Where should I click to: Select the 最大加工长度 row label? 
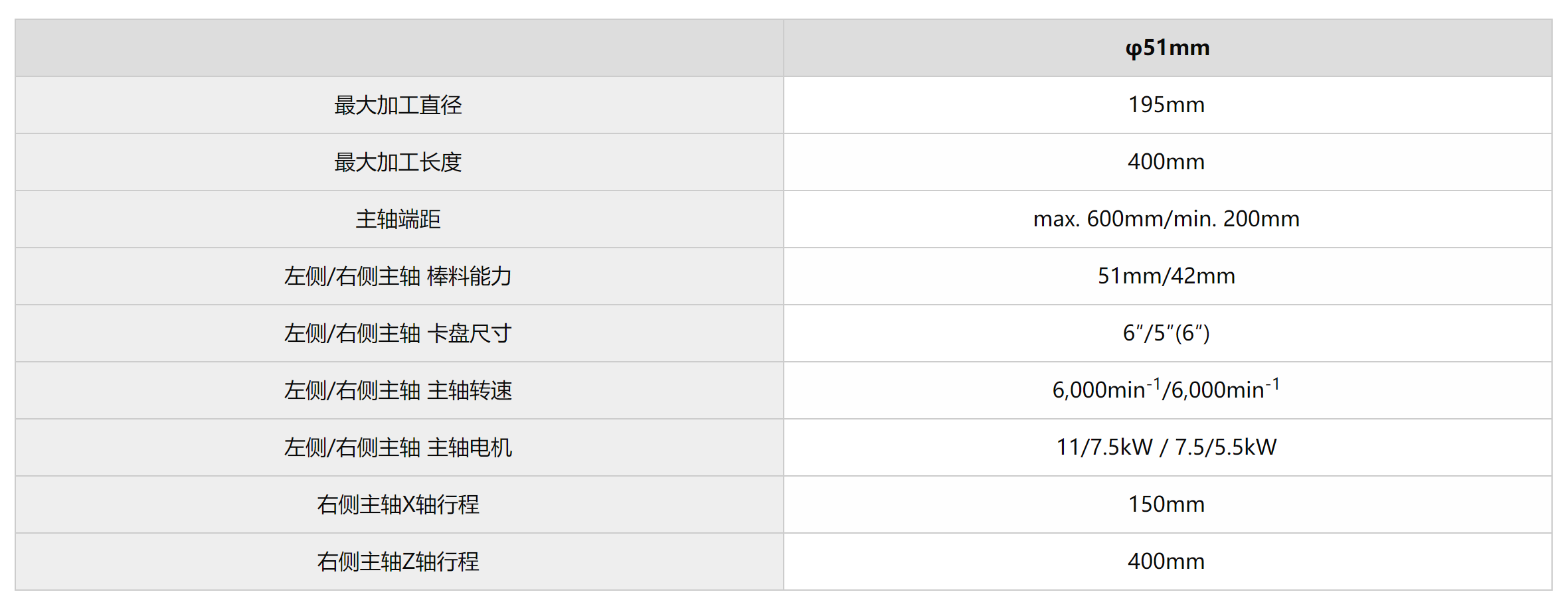pyautogui.click(x=398, y=162)
